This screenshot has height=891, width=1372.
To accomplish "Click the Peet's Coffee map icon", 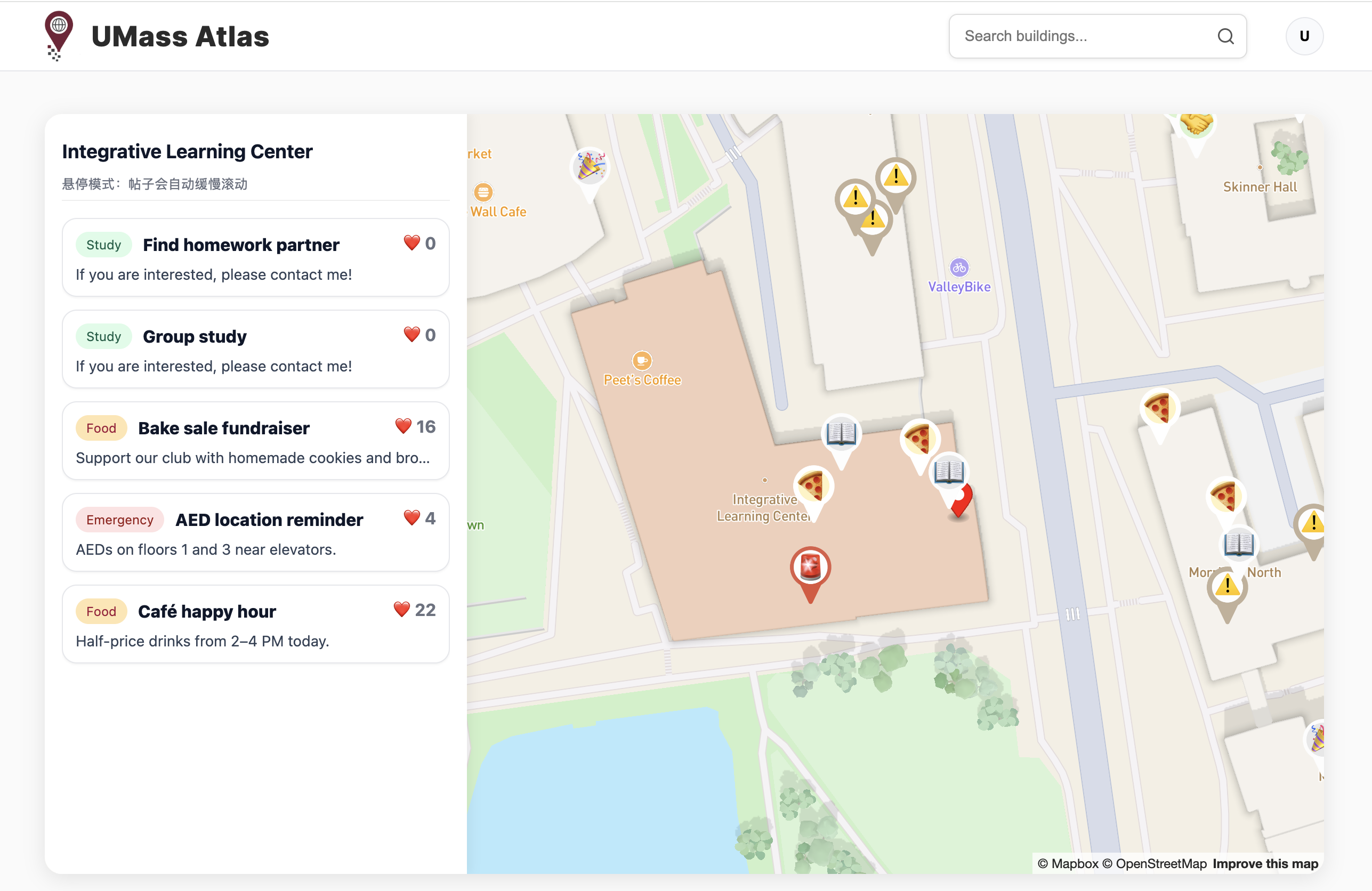I will [642, 361].
